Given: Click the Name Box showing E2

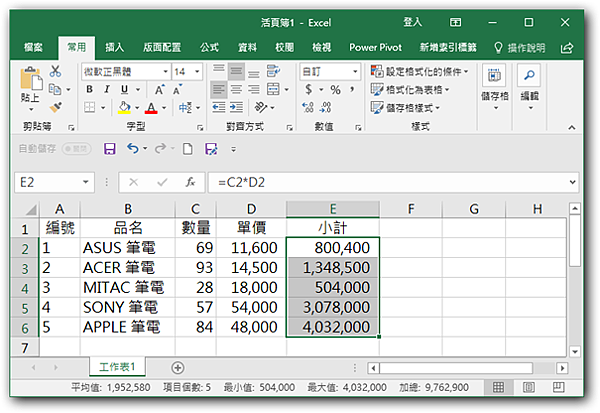Looking at the screenshot, I should [x=54, y=182].
